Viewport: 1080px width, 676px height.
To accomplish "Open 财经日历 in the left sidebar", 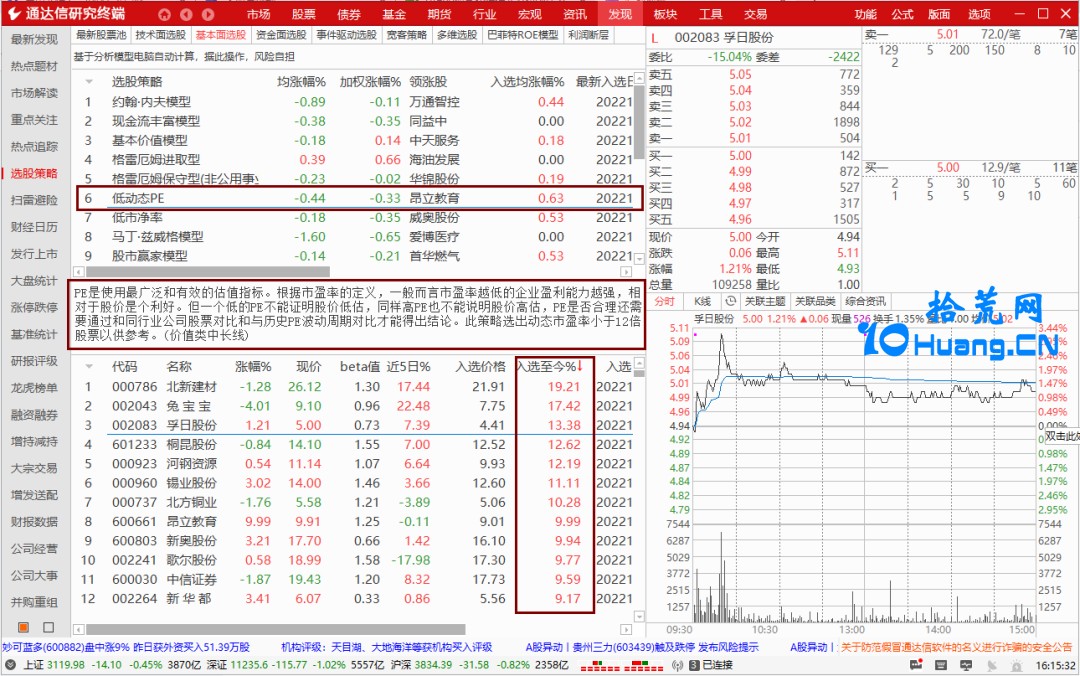I will (x=34, y=227).
